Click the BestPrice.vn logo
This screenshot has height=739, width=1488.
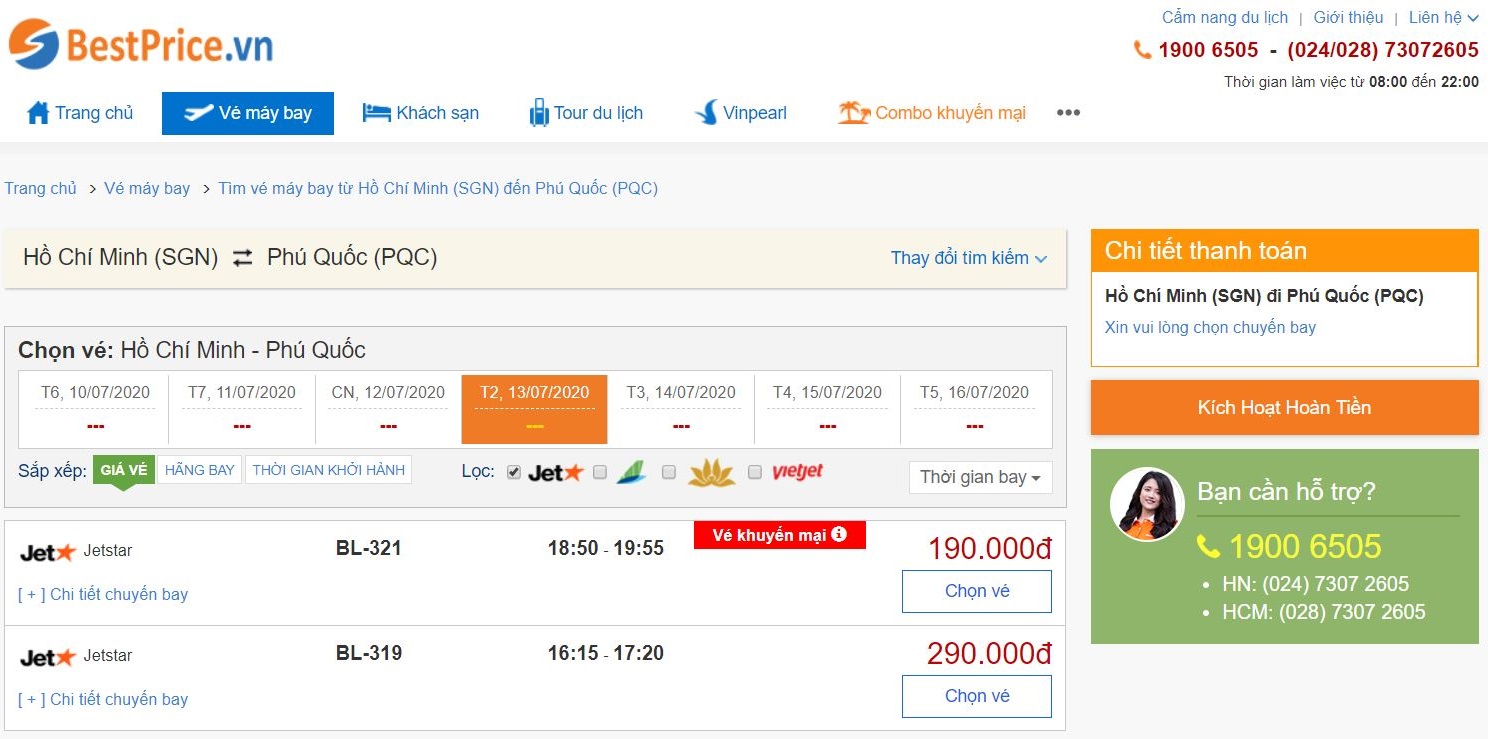tap(141, 45)
